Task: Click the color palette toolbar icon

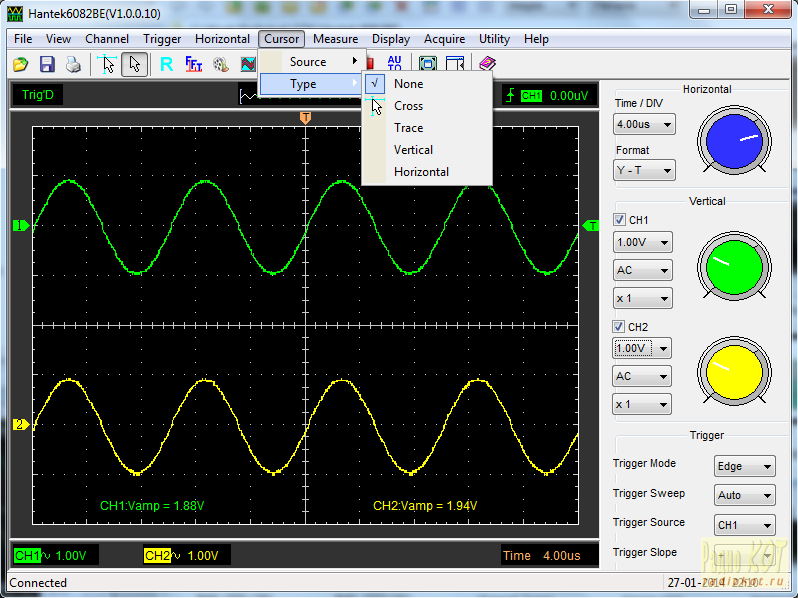Action: [x=220, y=64]
